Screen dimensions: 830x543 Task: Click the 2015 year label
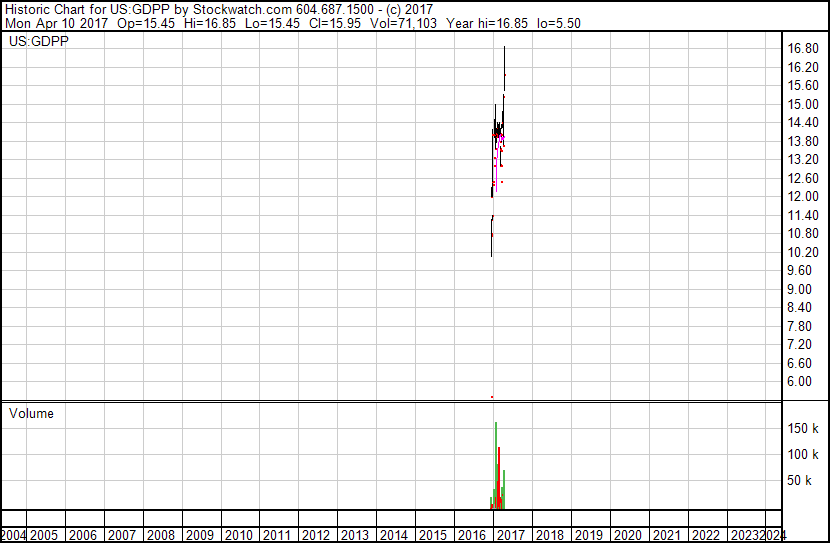[433, 535]
